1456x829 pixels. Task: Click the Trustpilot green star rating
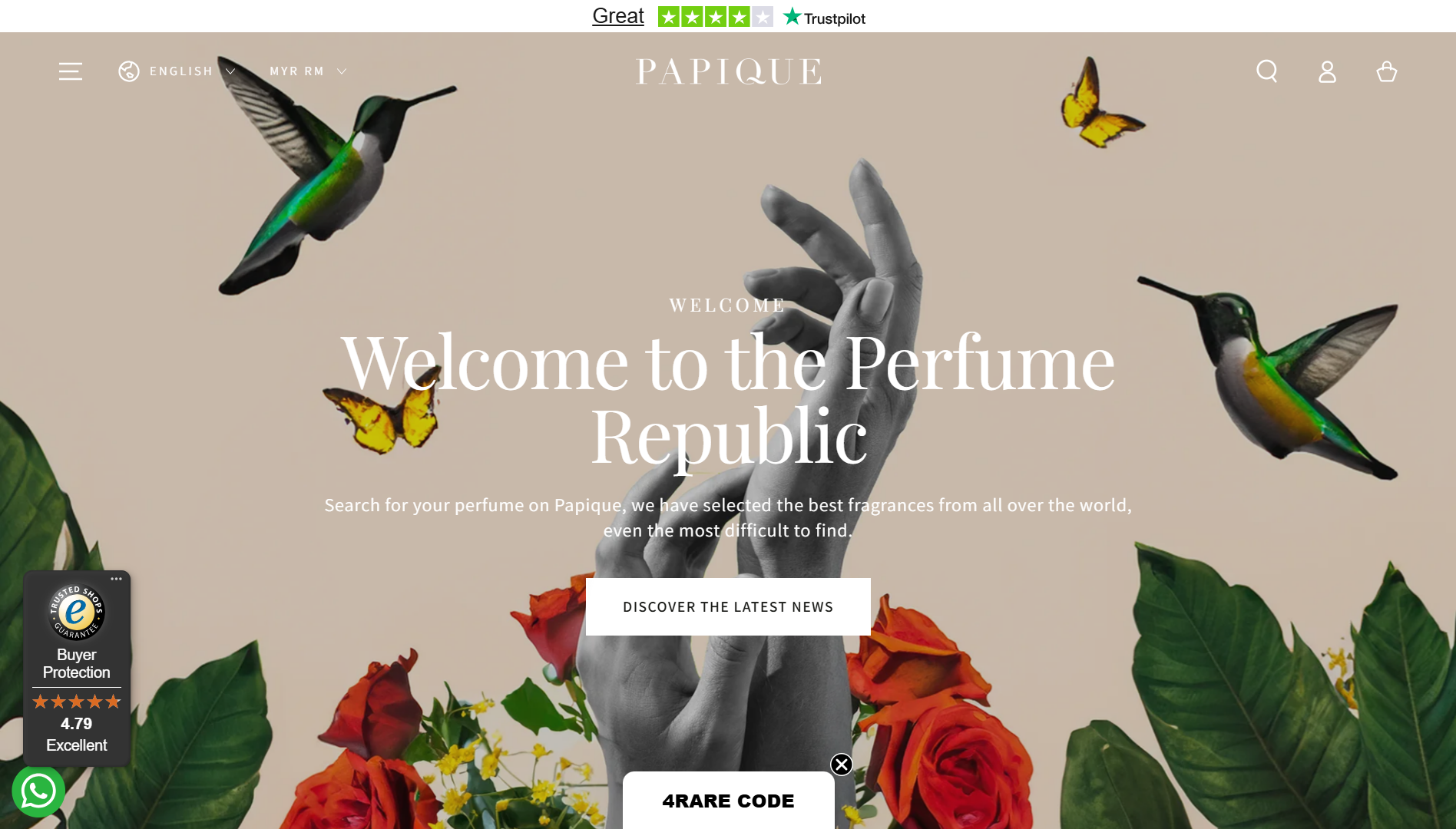click(x=716, y=17)
